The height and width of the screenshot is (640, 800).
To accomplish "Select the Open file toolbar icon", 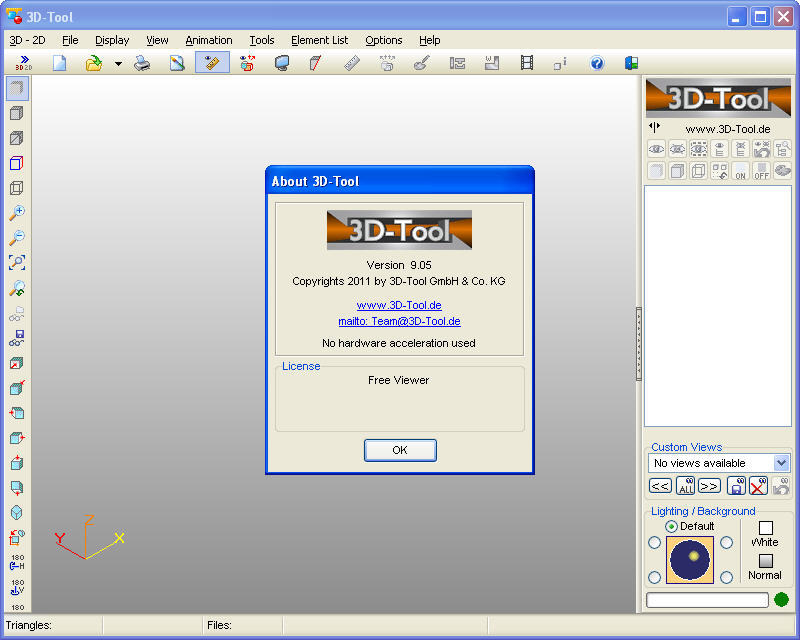I will click(93, 62).
